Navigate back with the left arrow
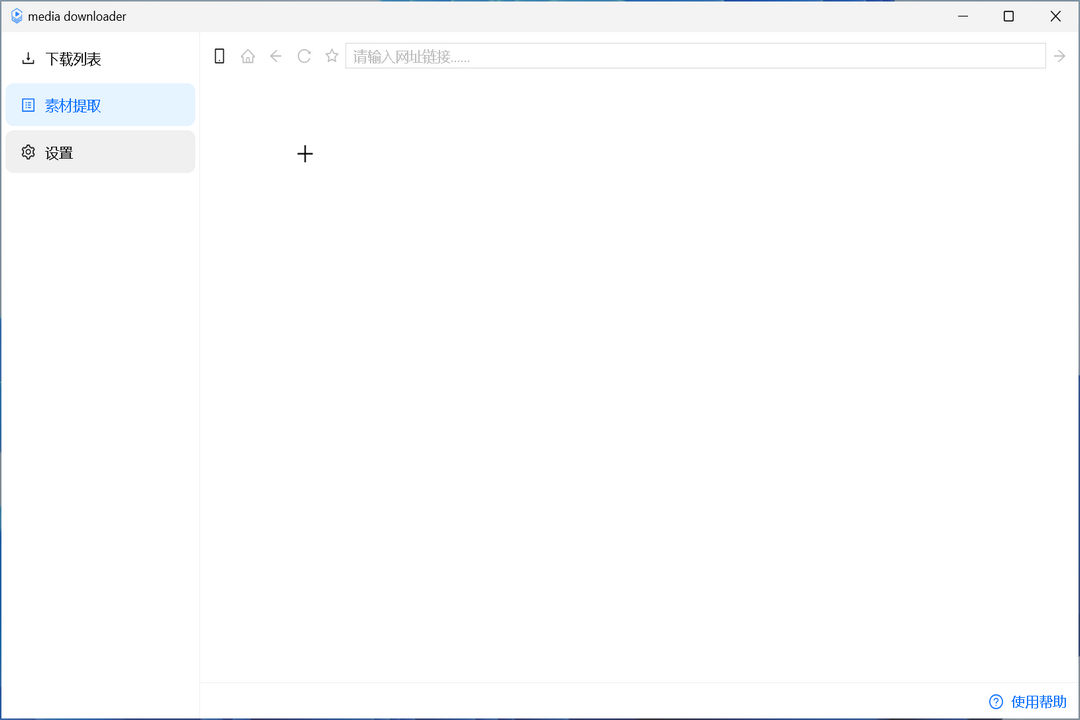The image size is (1080, 720). tap(276, 56)
